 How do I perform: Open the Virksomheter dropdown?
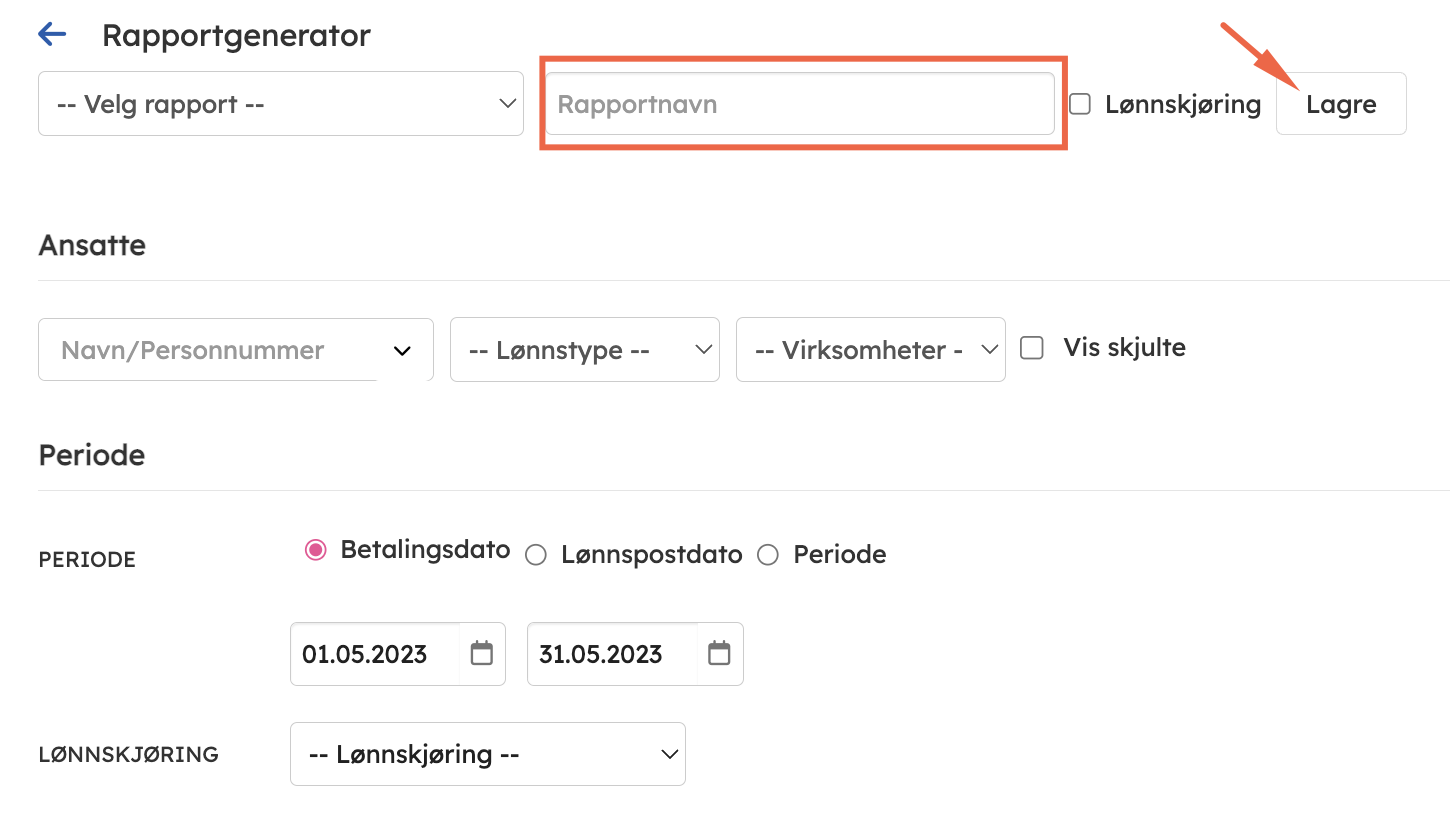(870, 350)
